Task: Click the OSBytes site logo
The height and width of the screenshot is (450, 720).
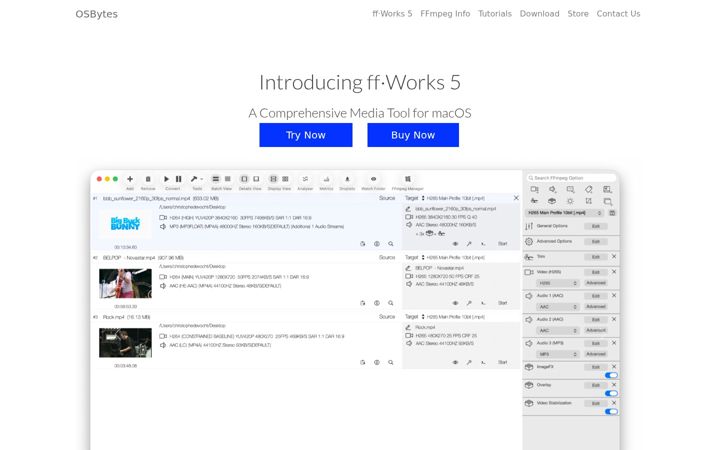Action: pyautogui.click(x=96, y=14)
